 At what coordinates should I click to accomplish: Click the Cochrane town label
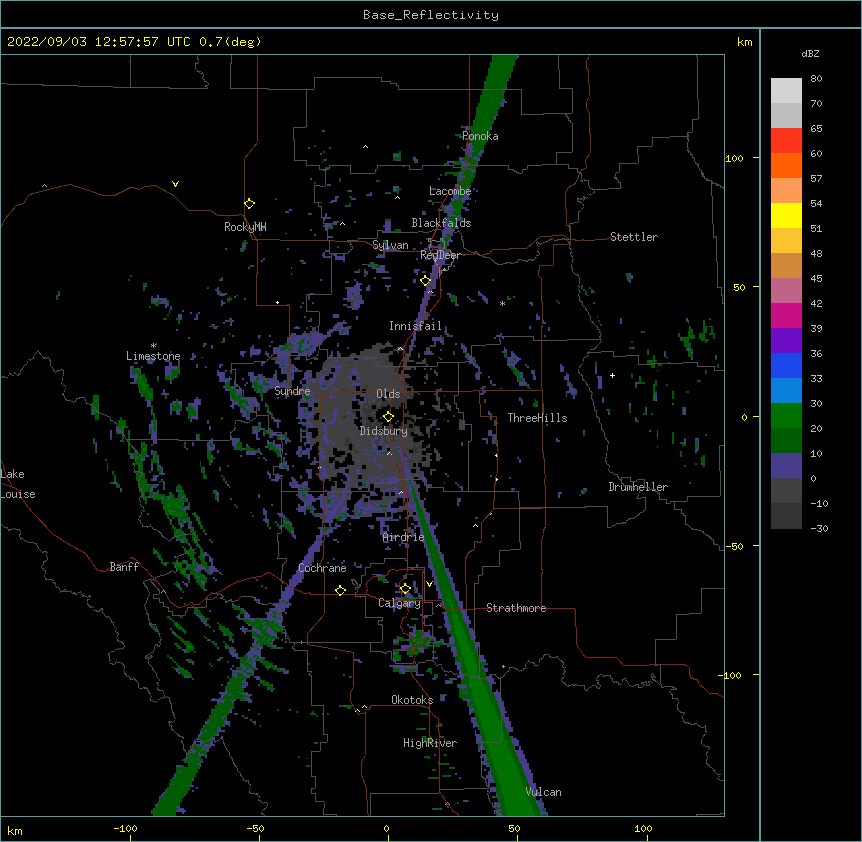click(322, 568)
